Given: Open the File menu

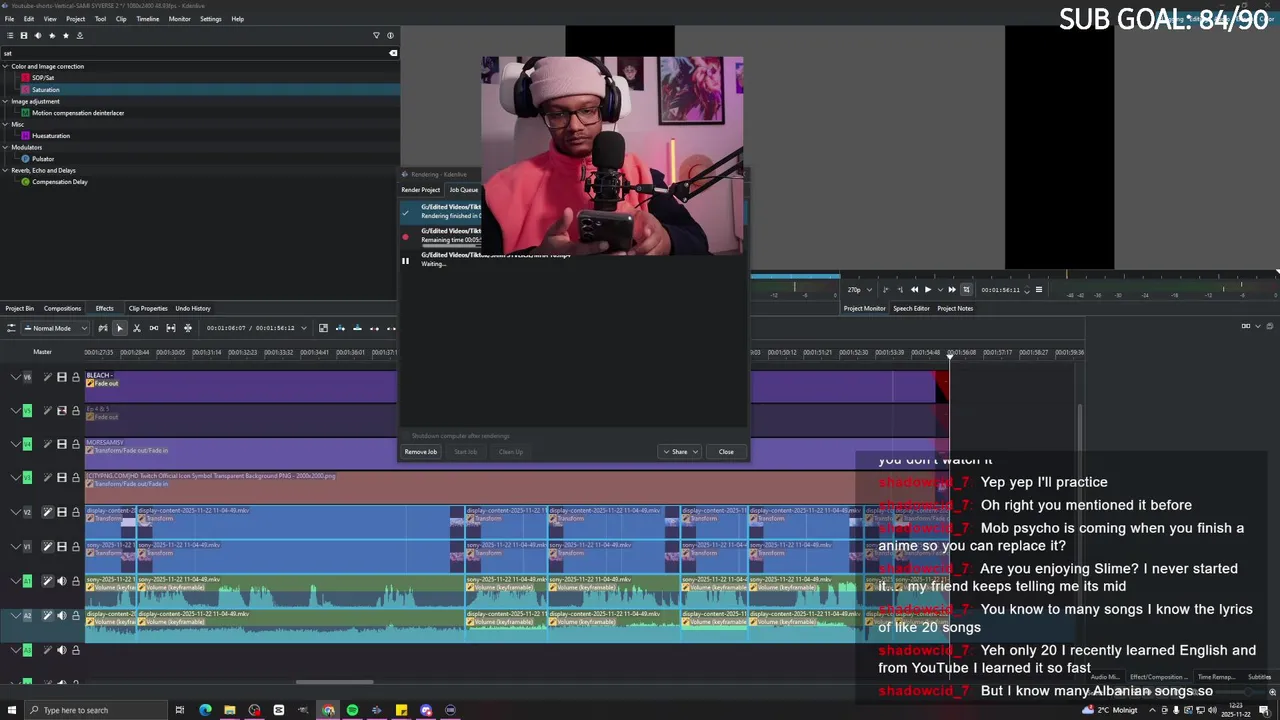Looking at the screenshot, I should (9, 19).
